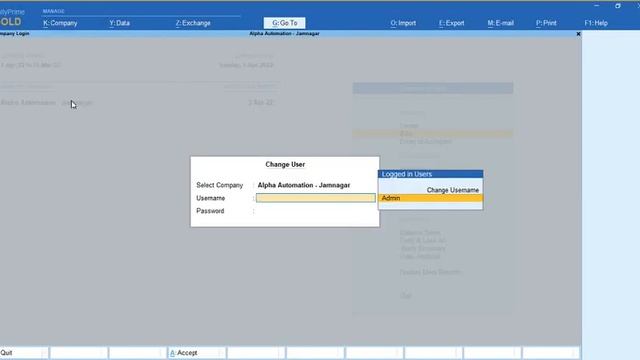The image size is (640, 360).
Task: Minimize the TallyPrime window
Action: (x=597, y=6)
